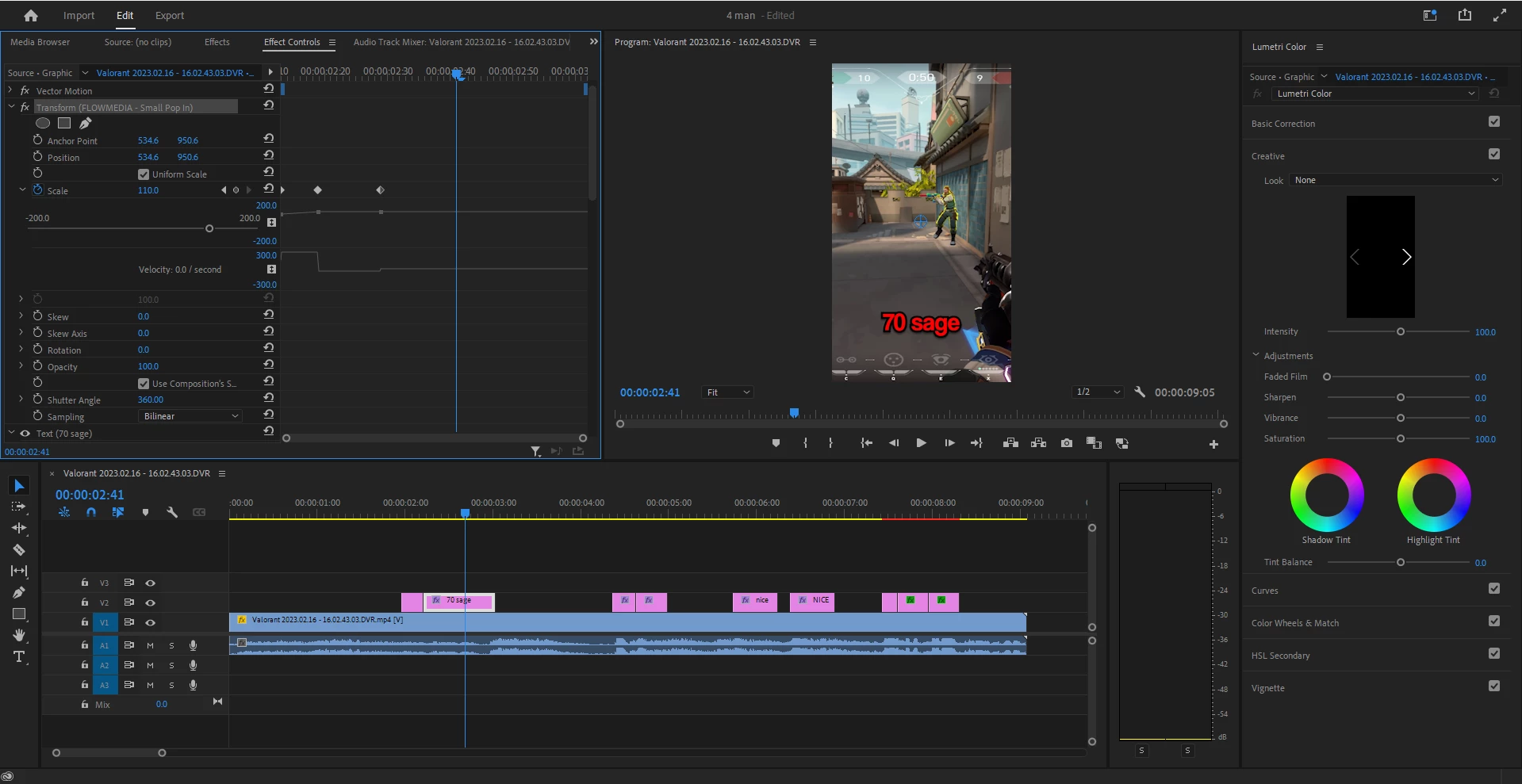Disable the Basic Correction section checkbox
The width and height of the screenshot is (1522, 784).
click(x=1494, y=122)
